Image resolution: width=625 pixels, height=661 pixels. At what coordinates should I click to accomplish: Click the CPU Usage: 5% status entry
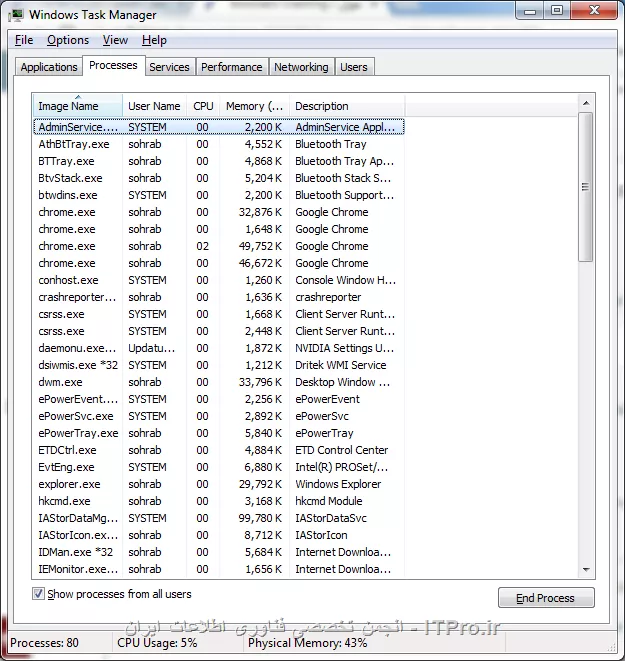(157, 643)
